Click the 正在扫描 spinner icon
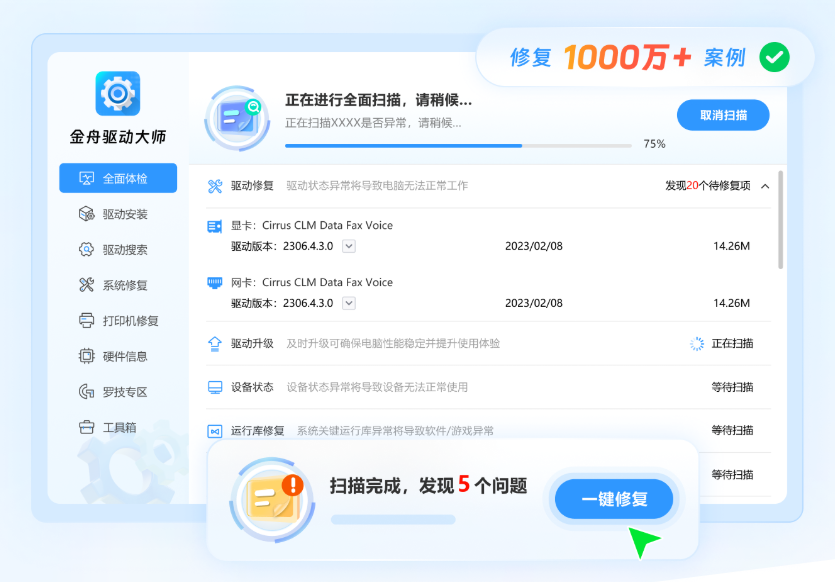The height and width of the screenshot is (582, 835). (x=697, y=343)
